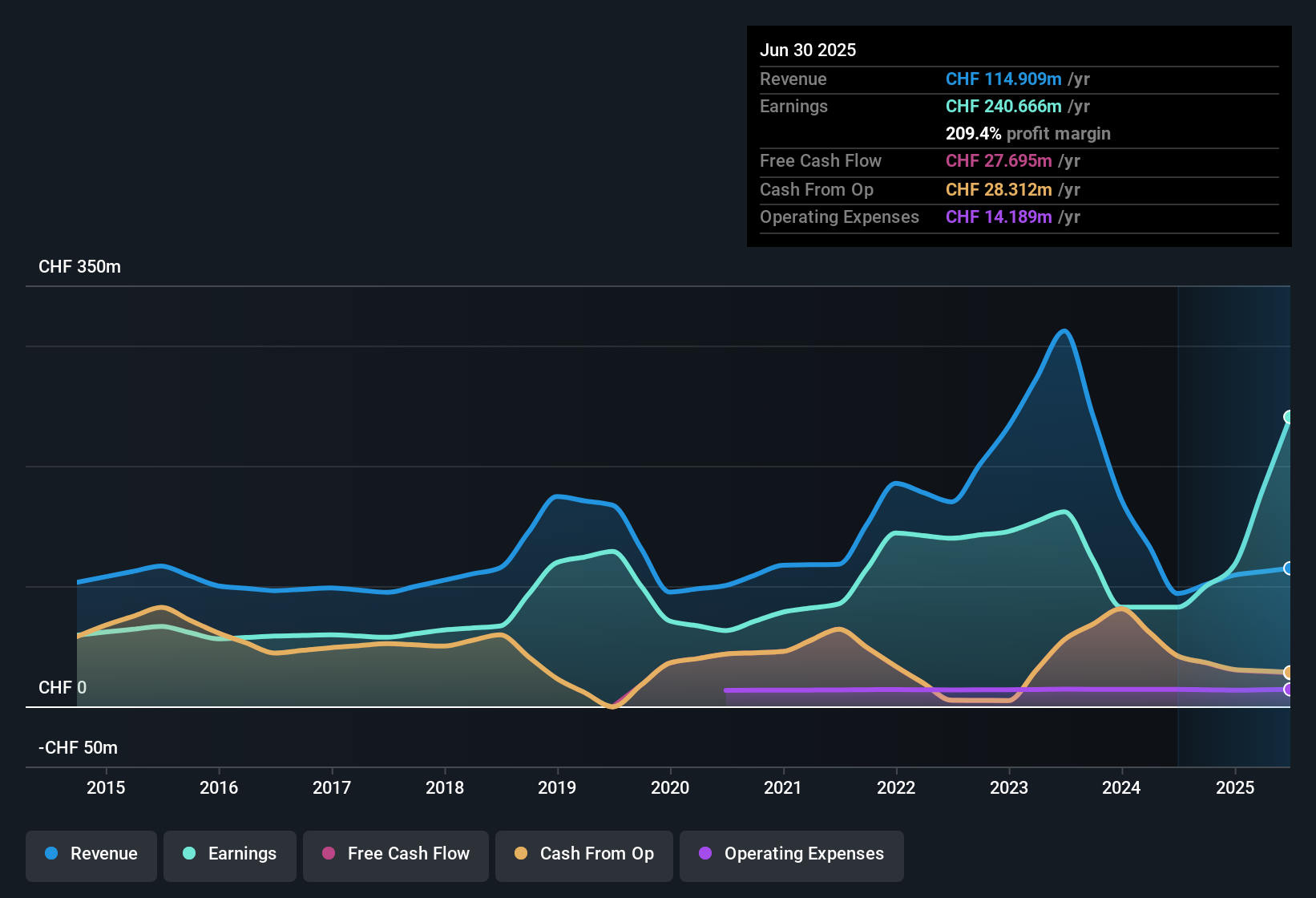Toggle the Revenue series legend button
The image size is (1316, 898).
pyautogui.click(x=91, y=854)
